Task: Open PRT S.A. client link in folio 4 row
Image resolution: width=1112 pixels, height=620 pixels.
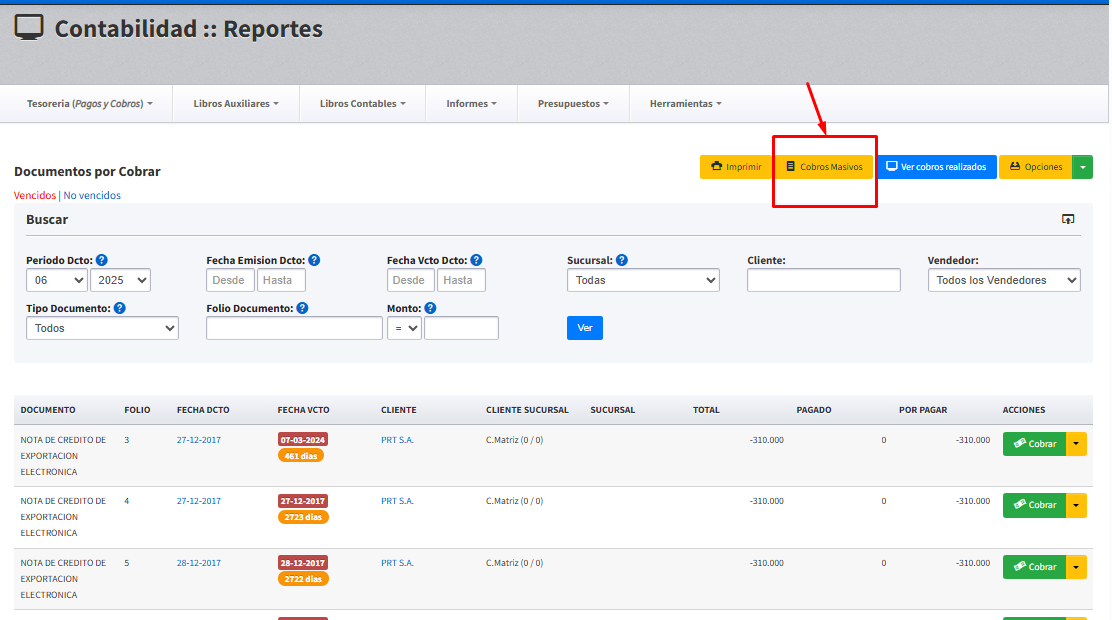Action: [x=397, y=501]
